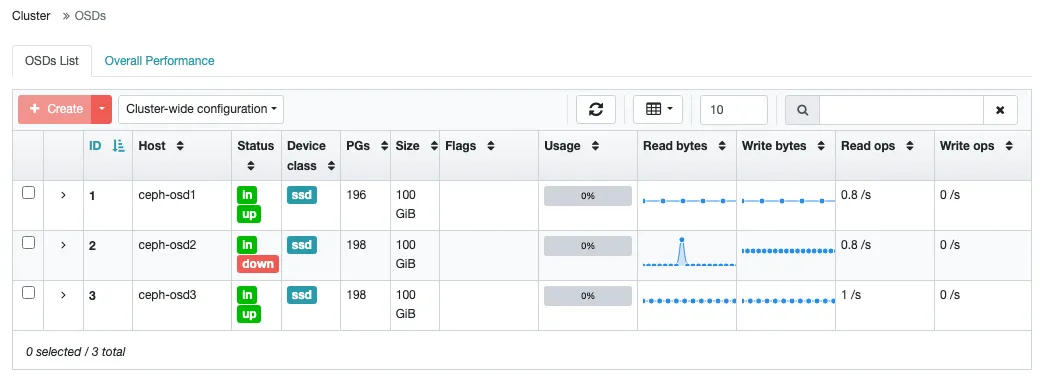
Task: Sort table by Status column
Action: tap(251, 166)
